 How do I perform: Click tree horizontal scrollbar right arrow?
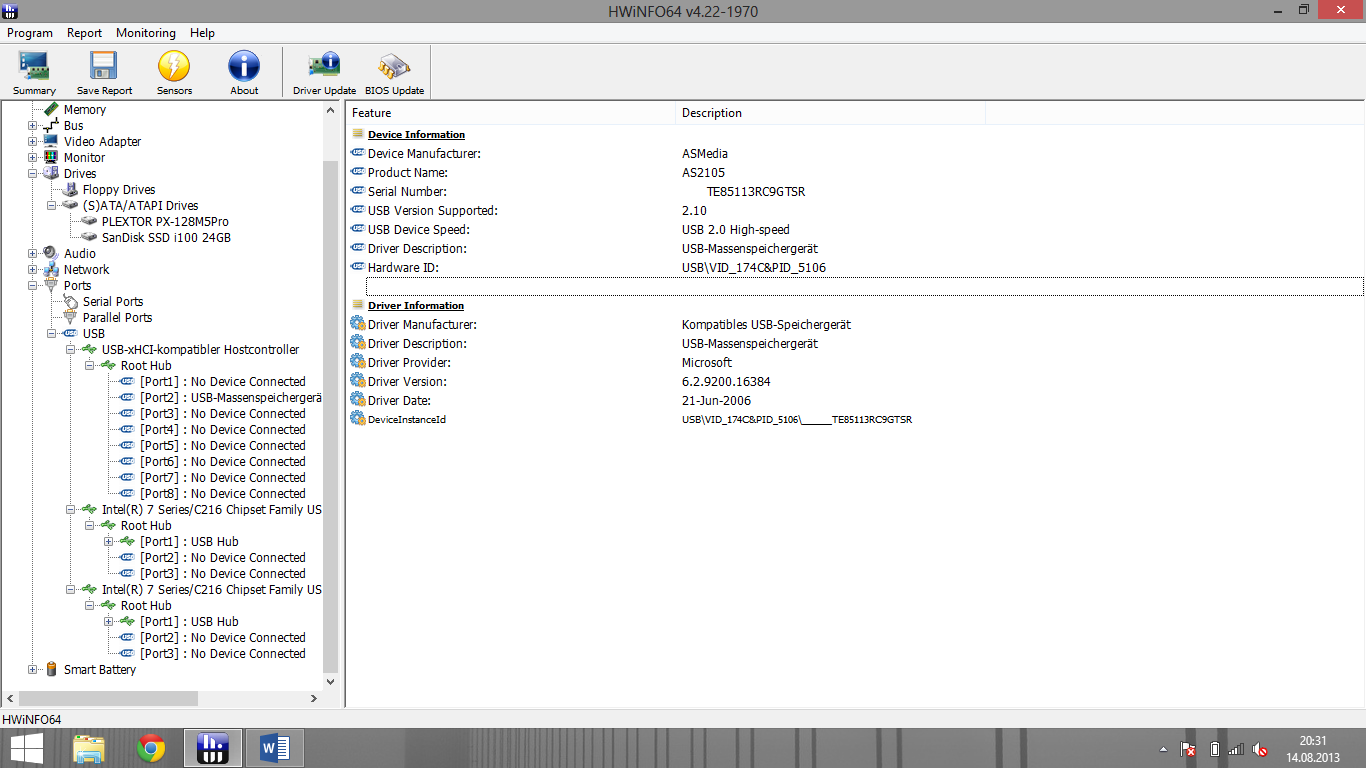[x=313, y=698]
